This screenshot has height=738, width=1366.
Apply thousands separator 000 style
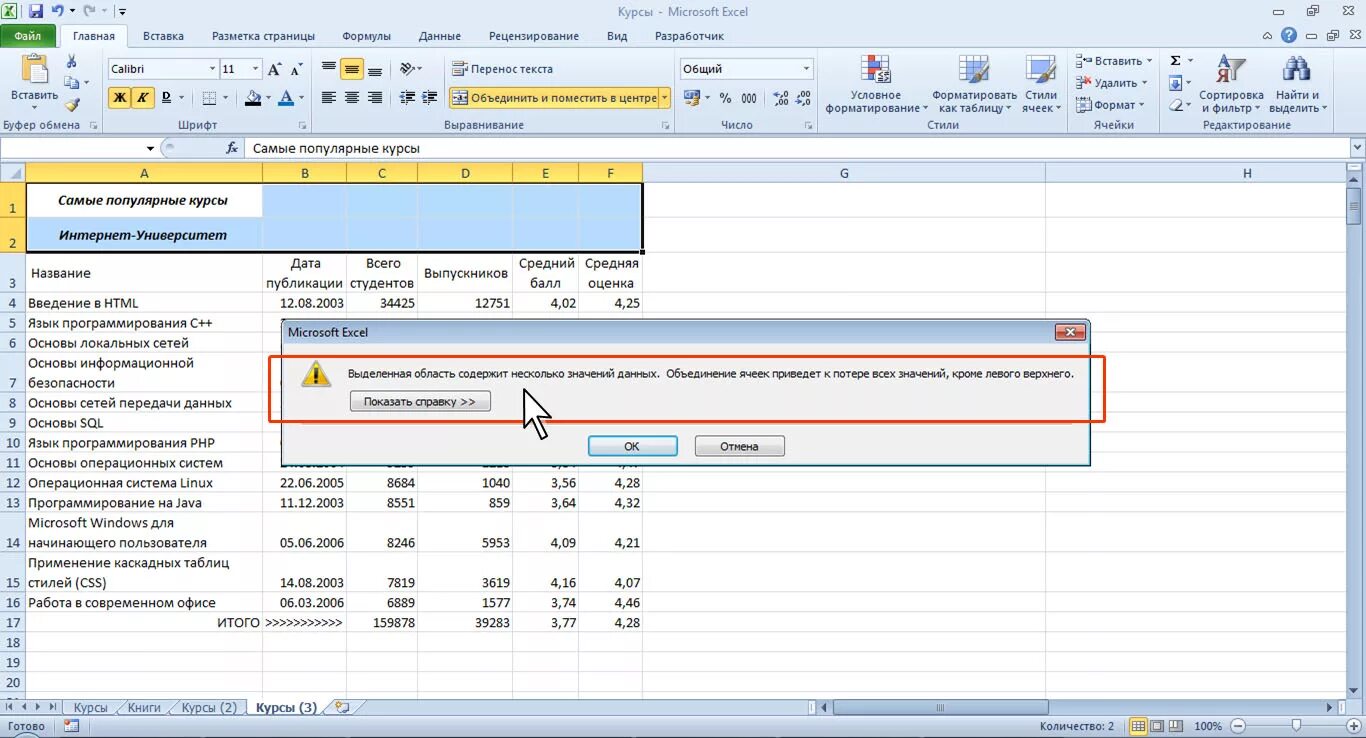coord(750,98)
